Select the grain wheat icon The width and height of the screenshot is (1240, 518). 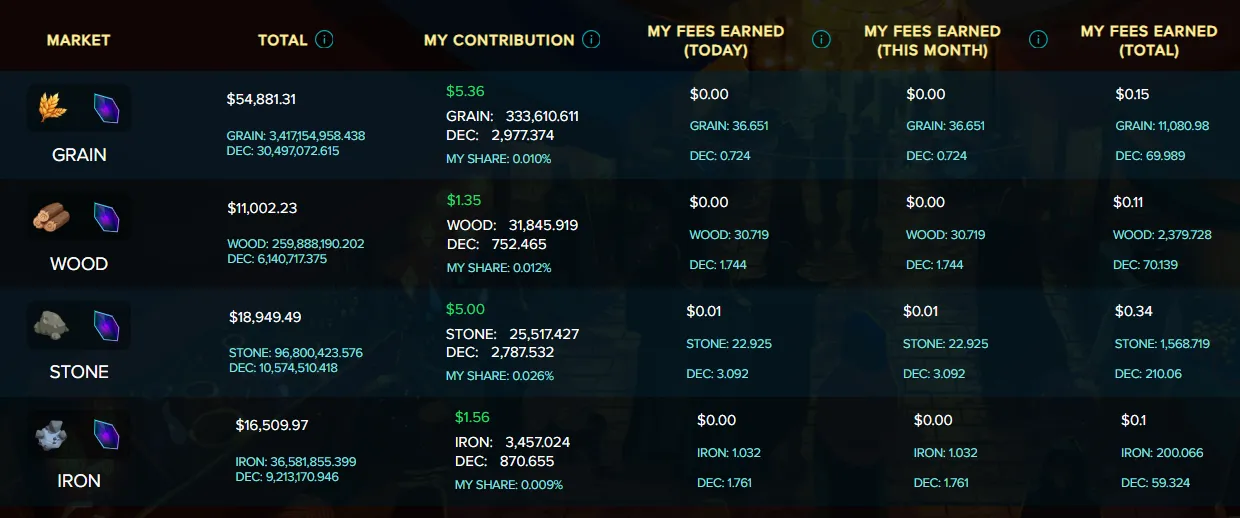tap(52, 108)
